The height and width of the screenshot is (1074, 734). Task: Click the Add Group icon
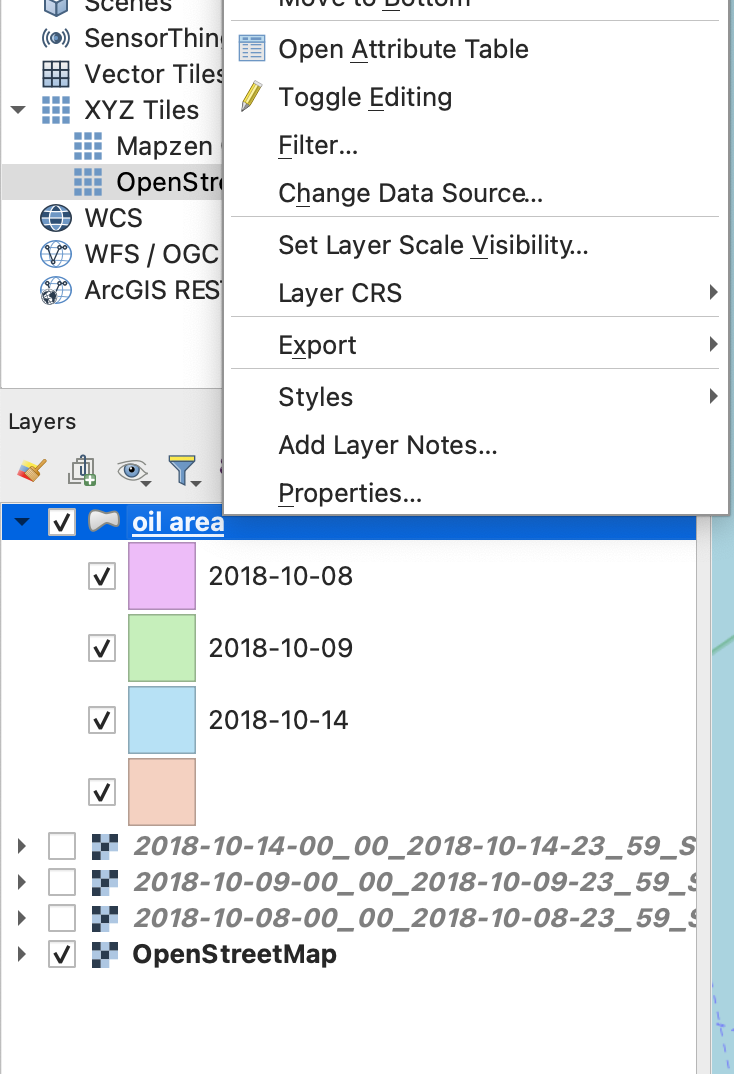pos(82,470)
